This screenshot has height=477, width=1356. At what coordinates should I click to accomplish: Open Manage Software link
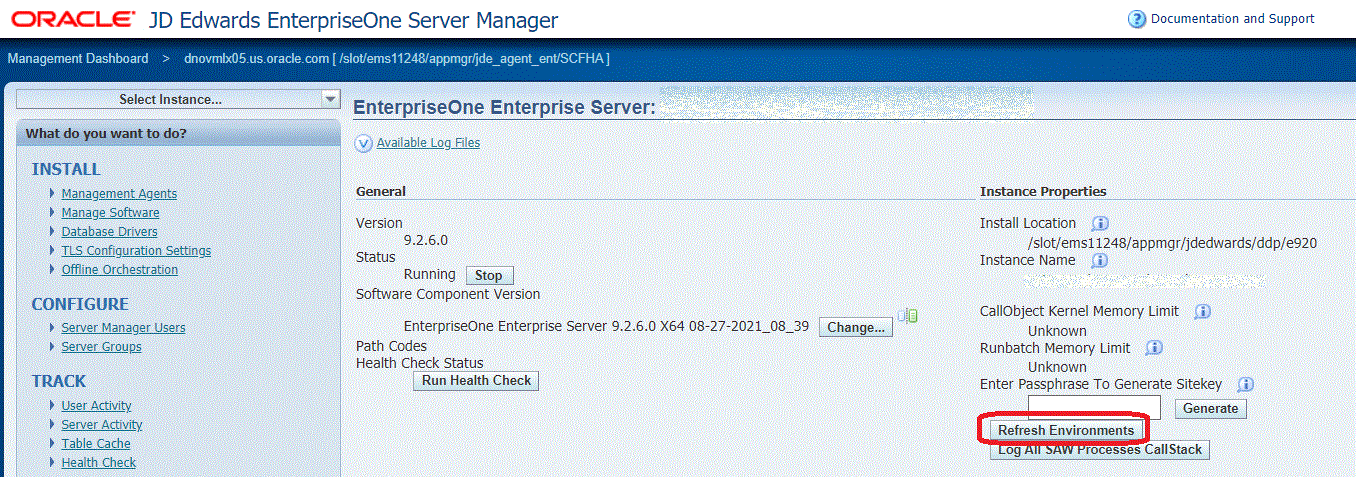pos(110,213)
